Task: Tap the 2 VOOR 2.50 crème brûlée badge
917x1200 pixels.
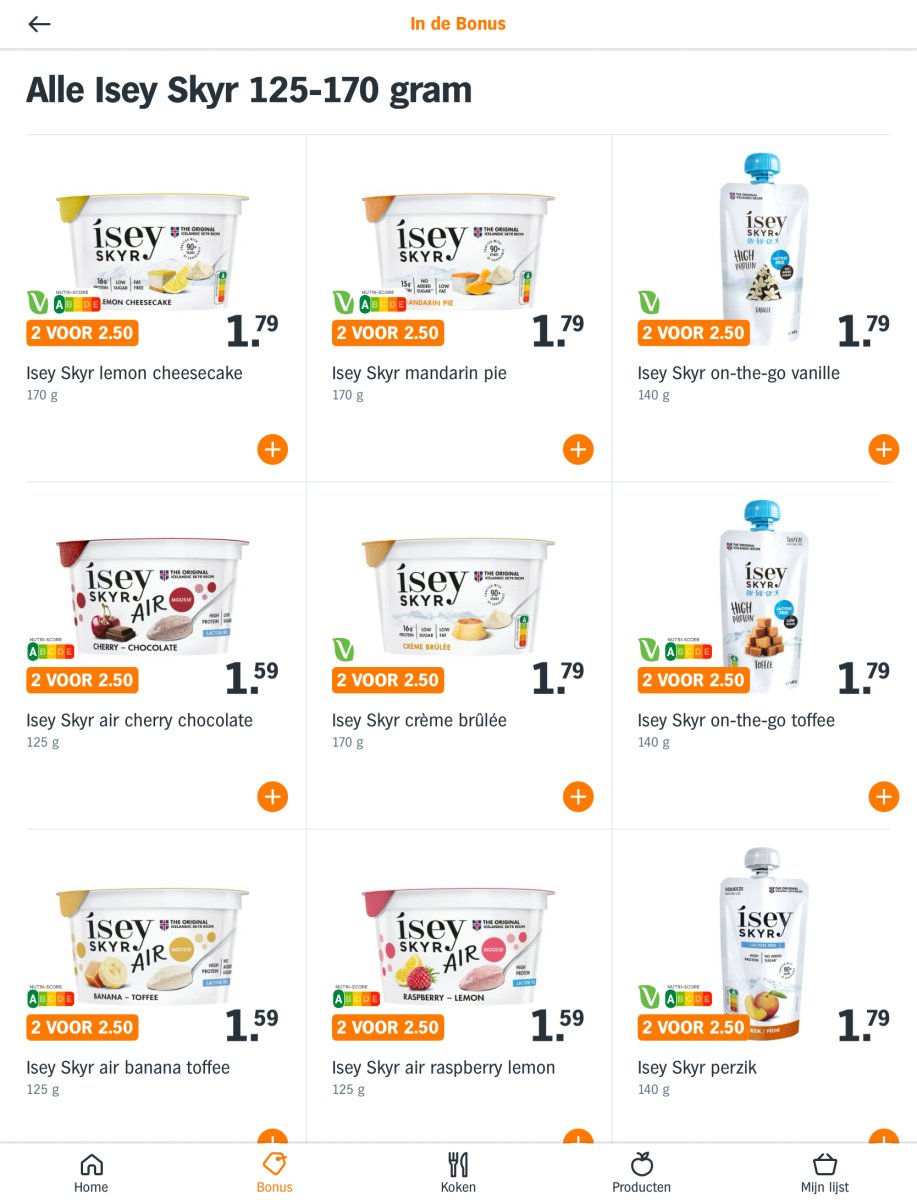Action: pos(388,680)
